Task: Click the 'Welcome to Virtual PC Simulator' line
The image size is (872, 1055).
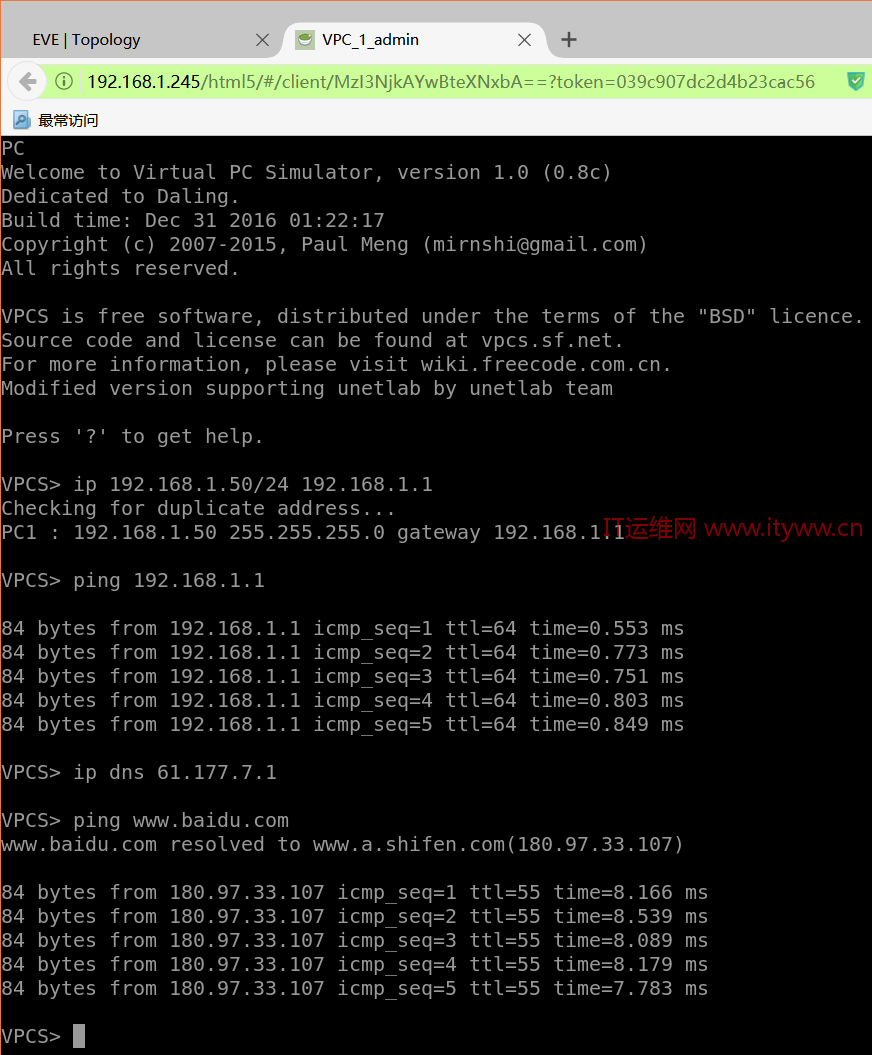Action: click(306, 172)
